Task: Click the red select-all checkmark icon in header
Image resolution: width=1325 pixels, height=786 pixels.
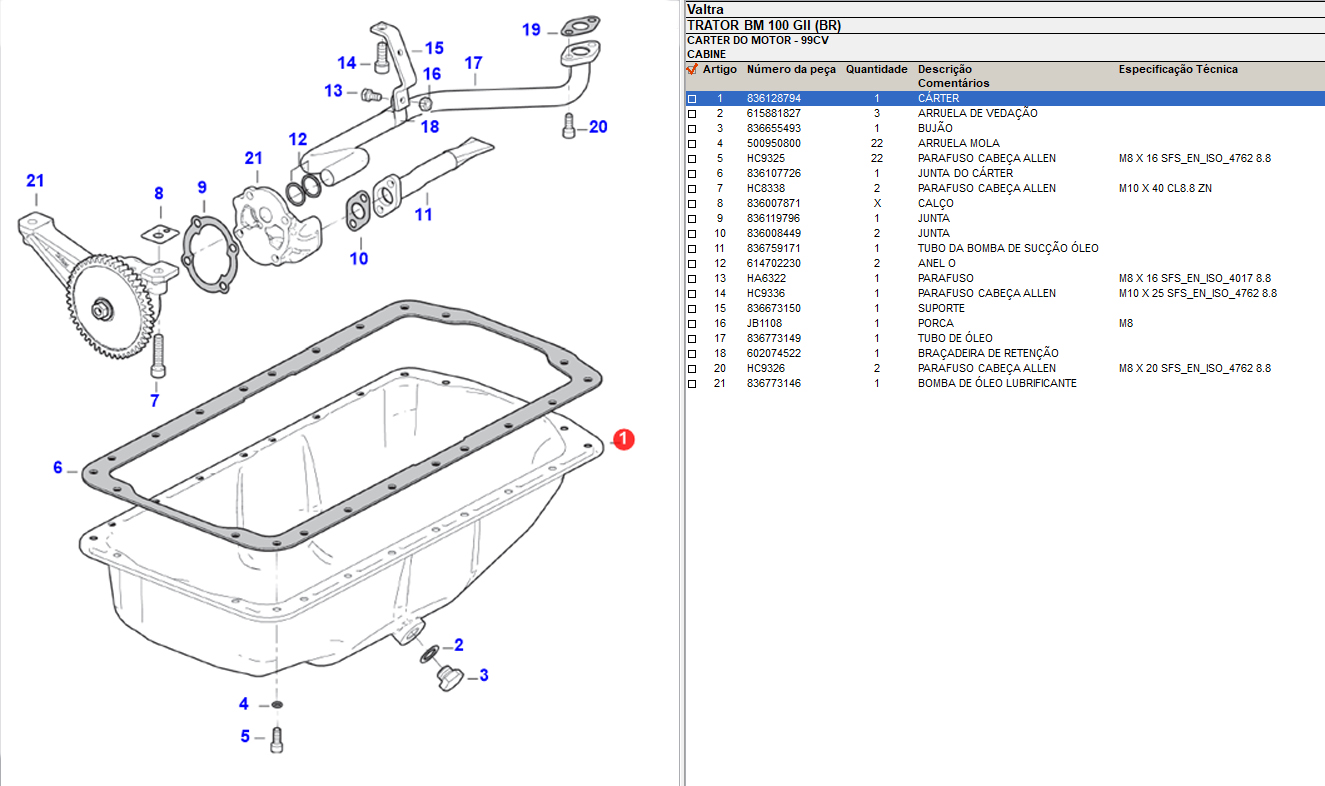Action: tap(691, 70)
